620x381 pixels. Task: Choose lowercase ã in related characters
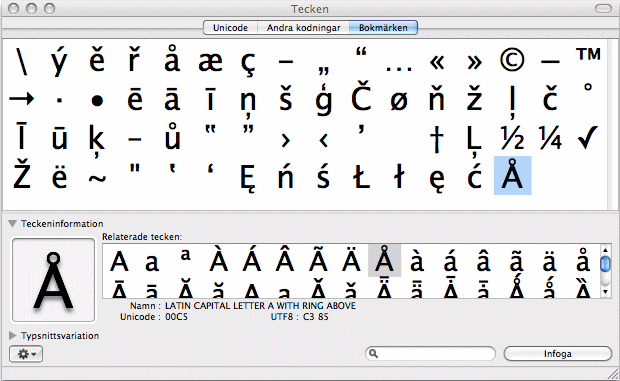(516, 261)
